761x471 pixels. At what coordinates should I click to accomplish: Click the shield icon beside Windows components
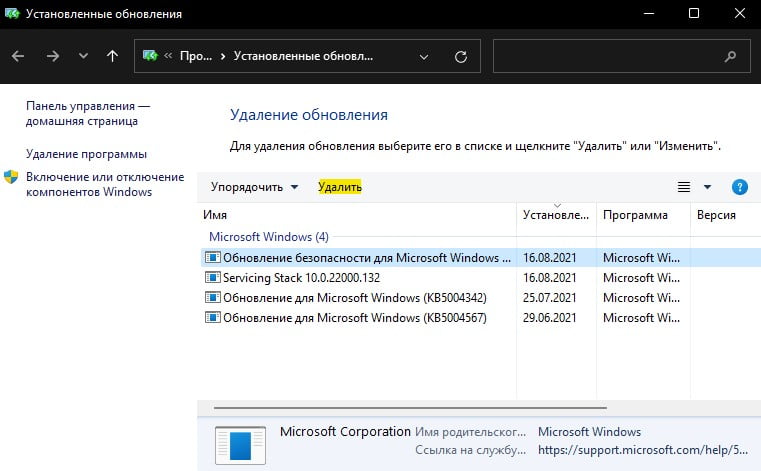[x=11, y=177]
